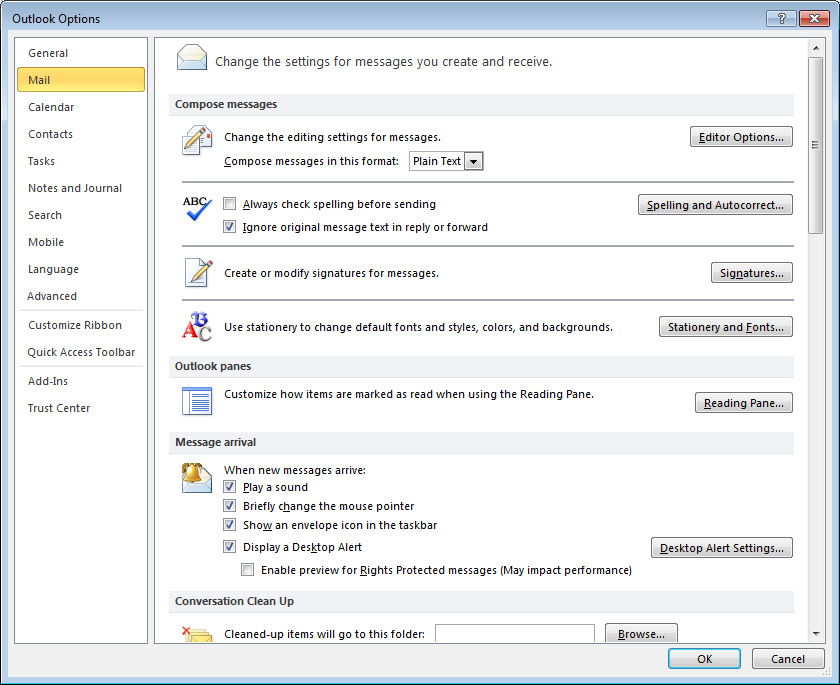Open Spelling and Autocorrect settings
The image size is (840, 685).
click(x=715, y=205)
